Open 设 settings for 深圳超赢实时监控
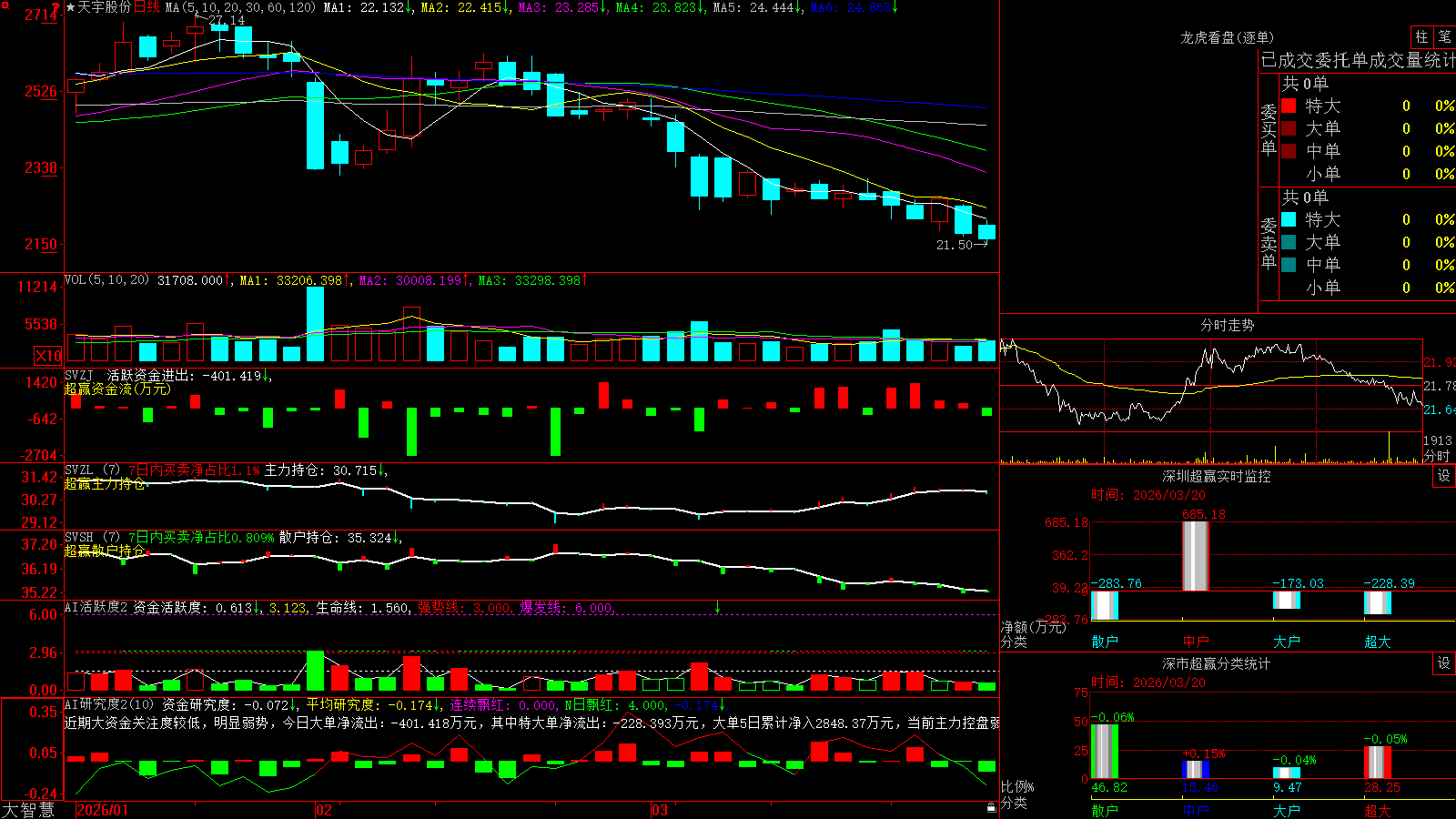 pyautogui.click(x=1444, y=476)
